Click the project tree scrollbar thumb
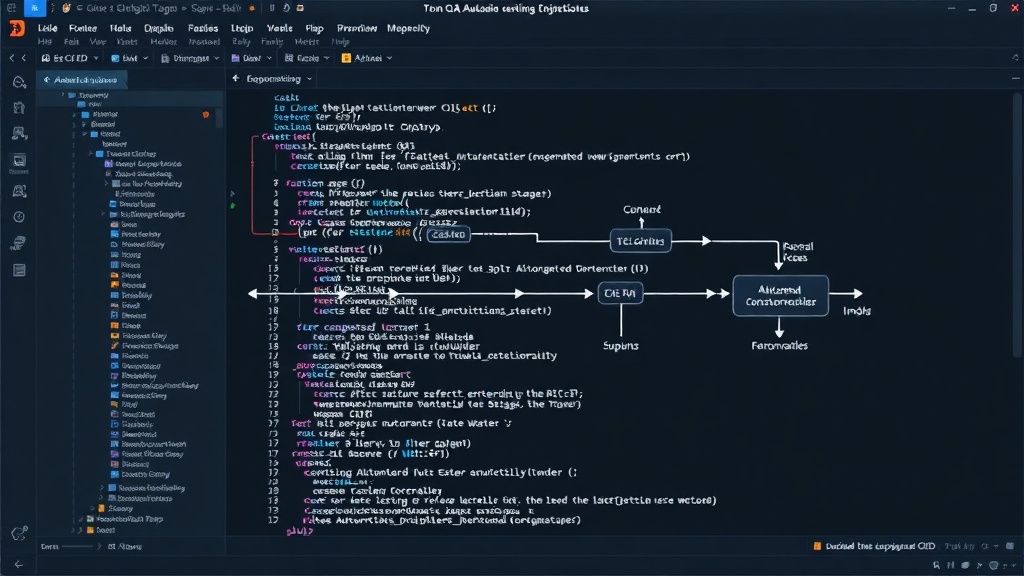 219,118
